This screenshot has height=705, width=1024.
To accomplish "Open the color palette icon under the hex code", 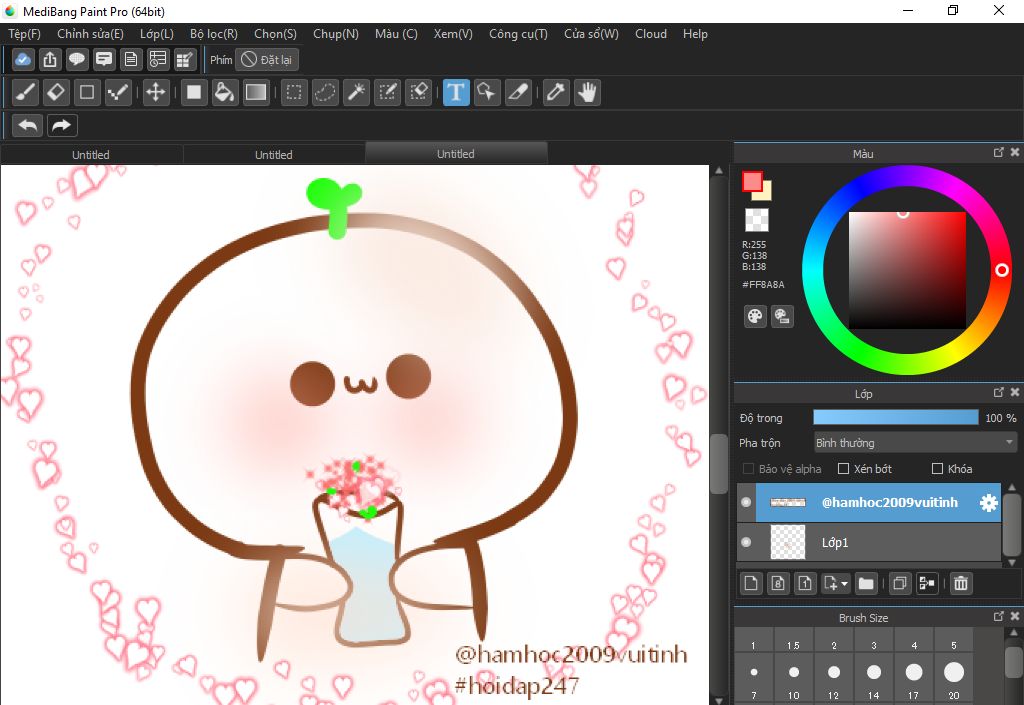I will 755,317.
